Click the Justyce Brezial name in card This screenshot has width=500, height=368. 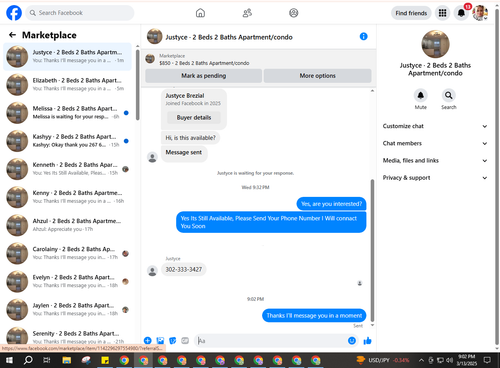185,95
